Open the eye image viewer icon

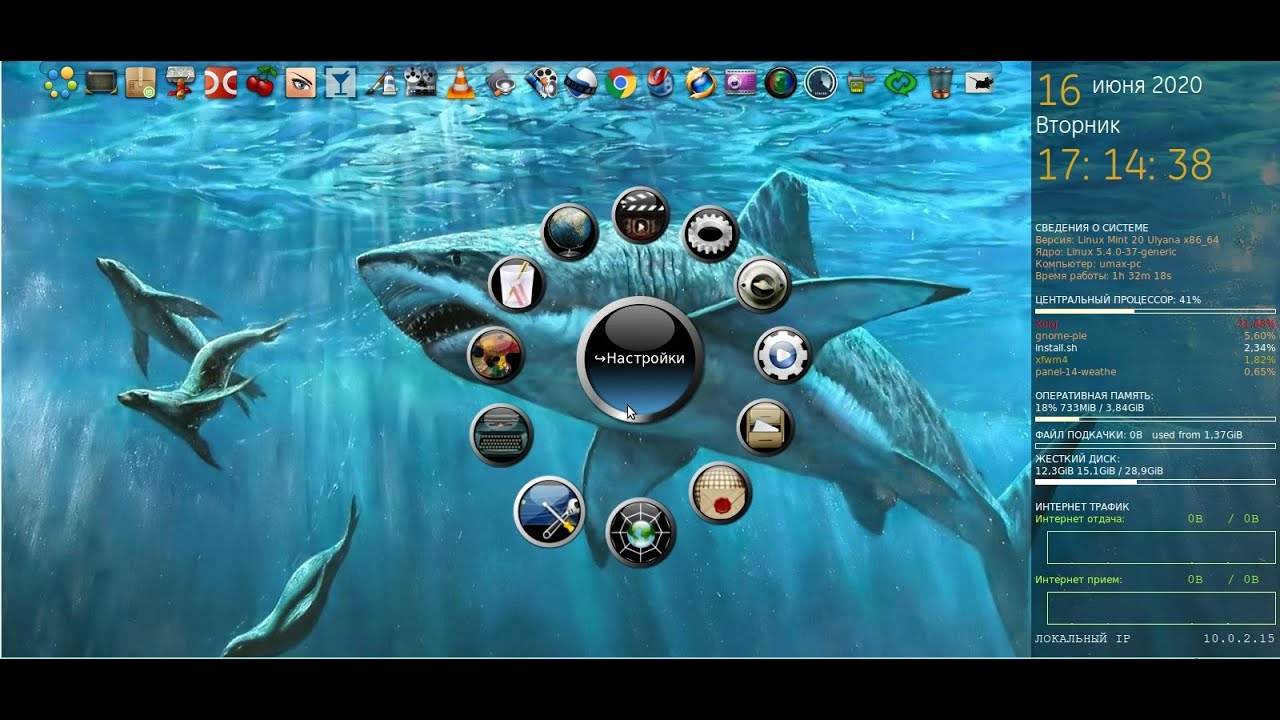click(x=300, y=82)
